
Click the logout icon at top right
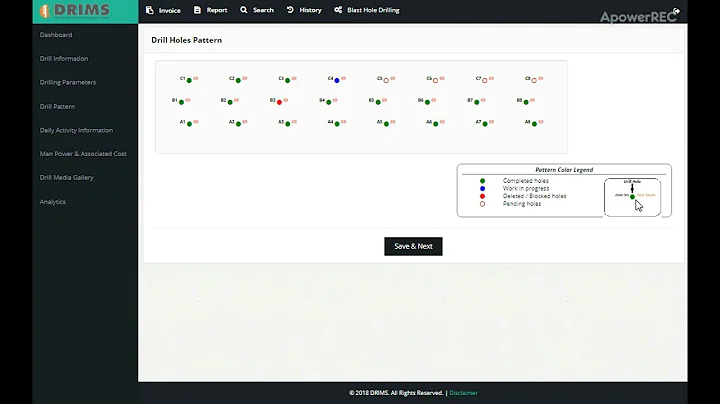pyautogui.click(x=676, y=11)
